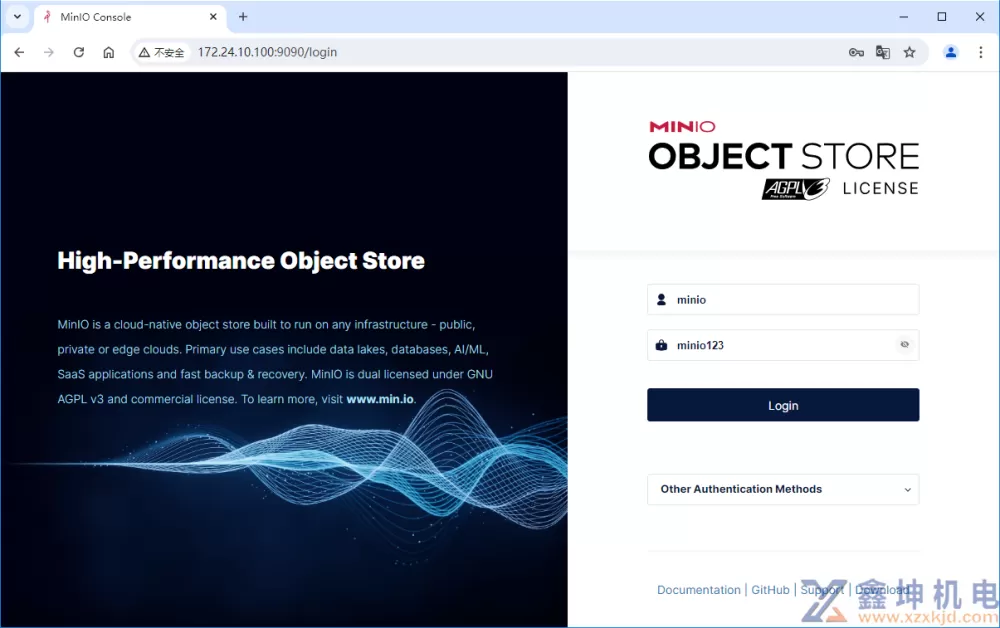Open the browser profile avatar
Screen dimensions: 1000x628
(x=950, y=52)
